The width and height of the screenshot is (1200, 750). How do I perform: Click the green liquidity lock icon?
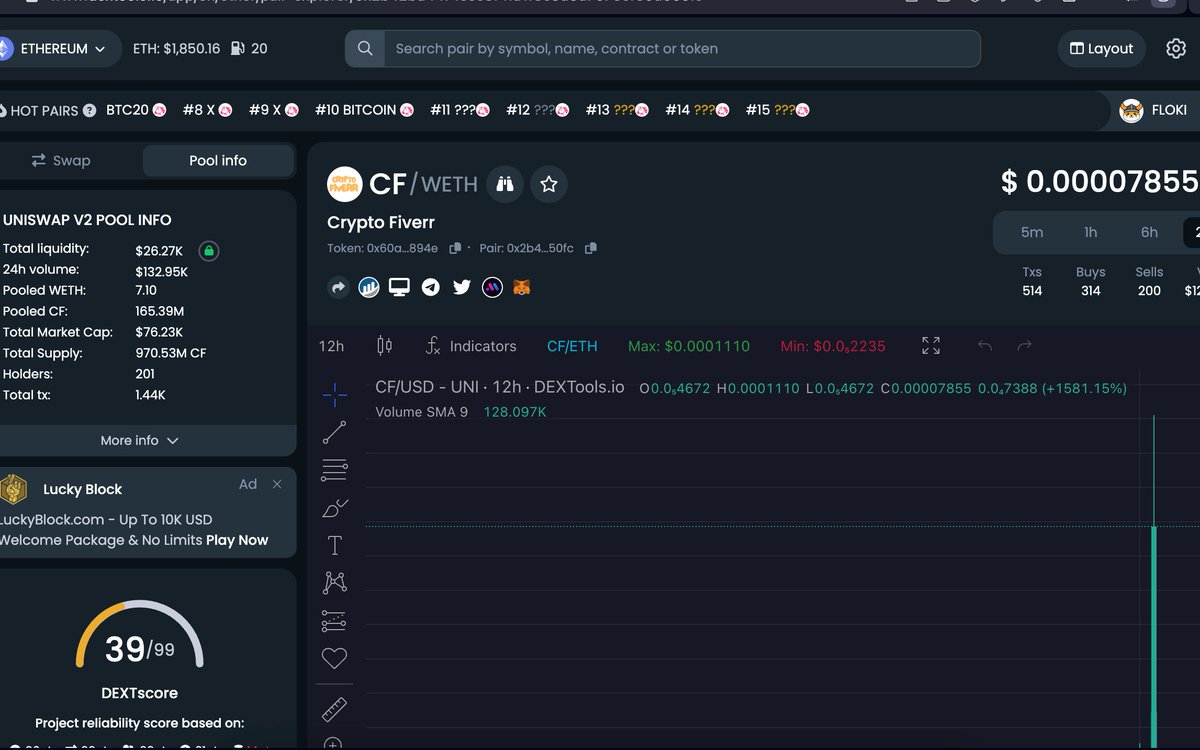(x=208, y=250)
